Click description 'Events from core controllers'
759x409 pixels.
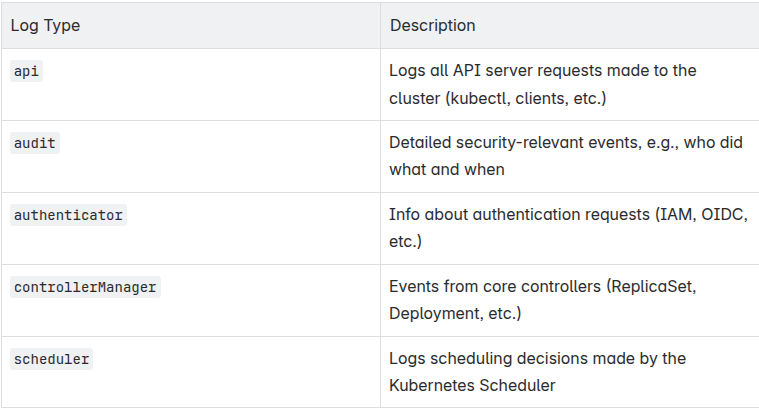tap(543, 300)
